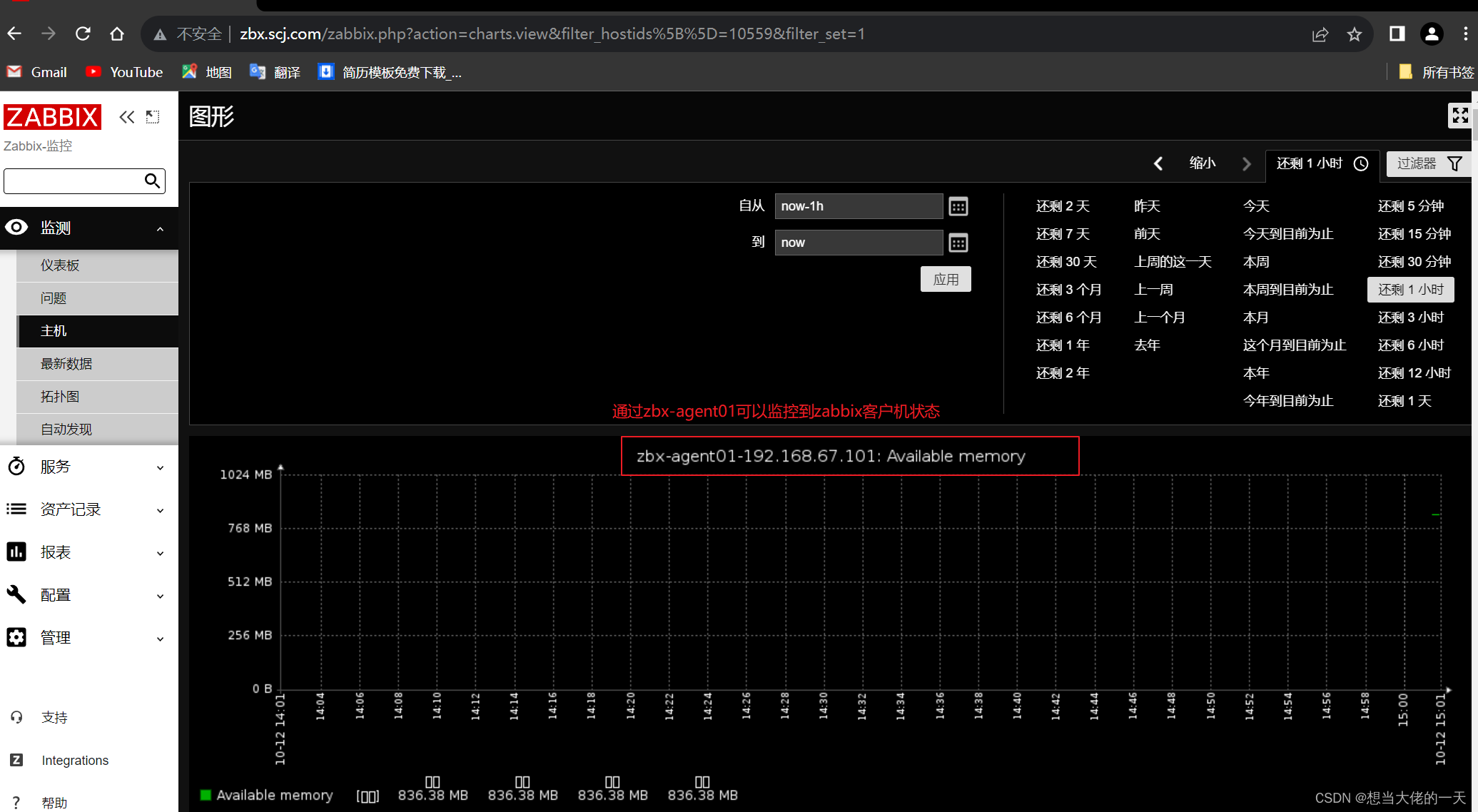Click green Available memory legend swatch
The width and height of the screenshot is (1478, 812).
(x=206, y=795)
